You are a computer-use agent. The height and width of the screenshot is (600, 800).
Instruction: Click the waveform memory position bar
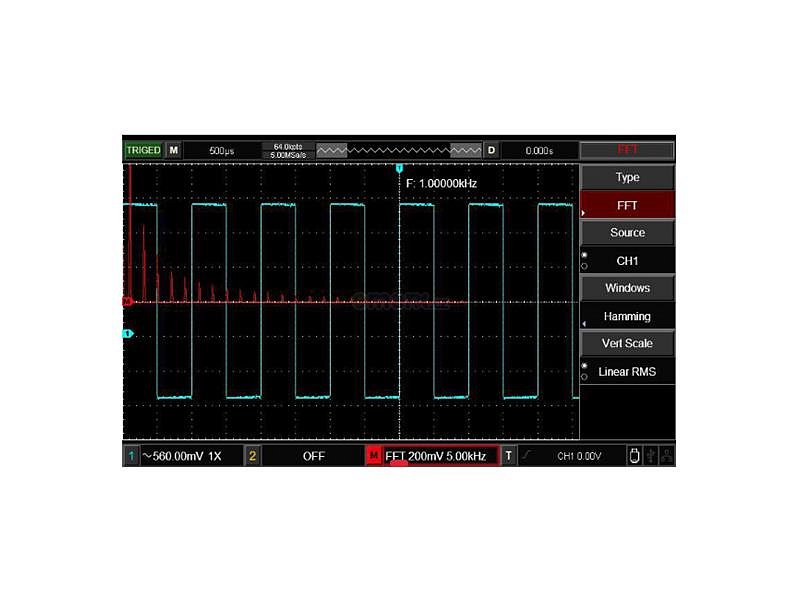[x=398, y=150]
